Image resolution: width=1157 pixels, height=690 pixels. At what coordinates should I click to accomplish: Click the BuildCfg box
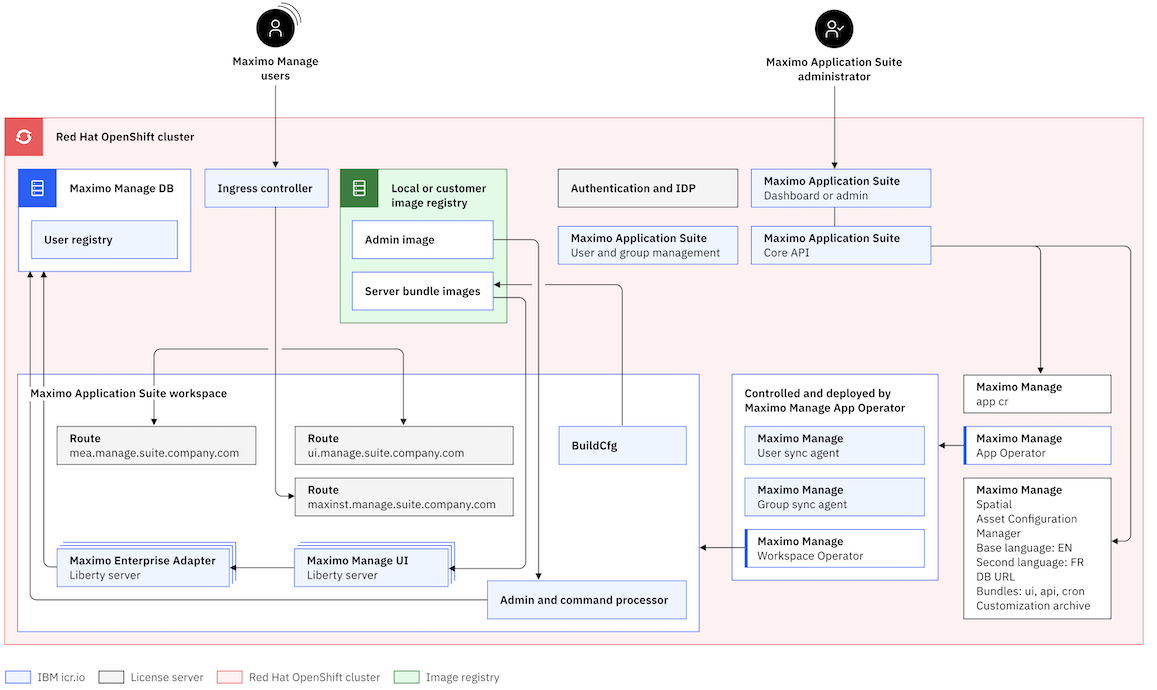pyautogui.click(x=623, y=446)
